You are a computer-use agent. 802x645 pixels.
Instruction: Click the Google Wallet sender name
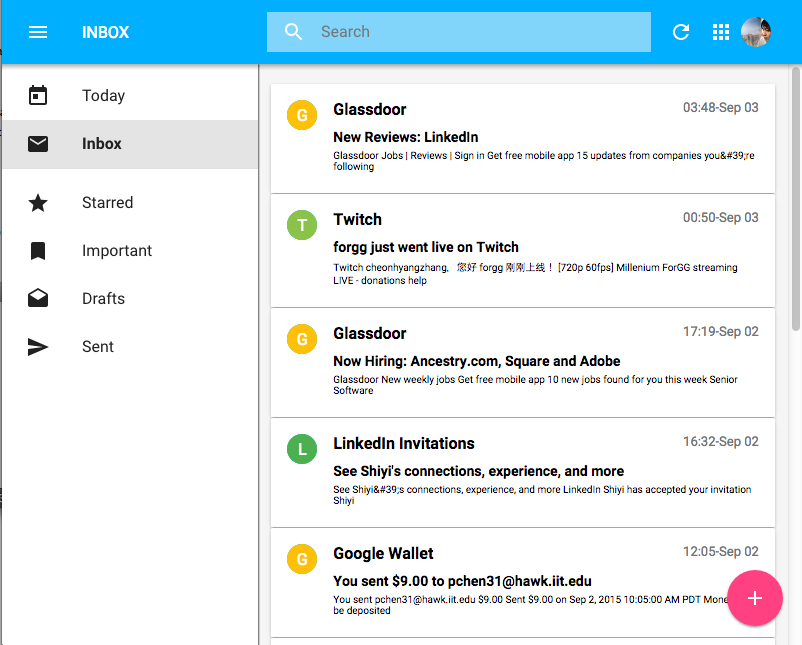383,553
